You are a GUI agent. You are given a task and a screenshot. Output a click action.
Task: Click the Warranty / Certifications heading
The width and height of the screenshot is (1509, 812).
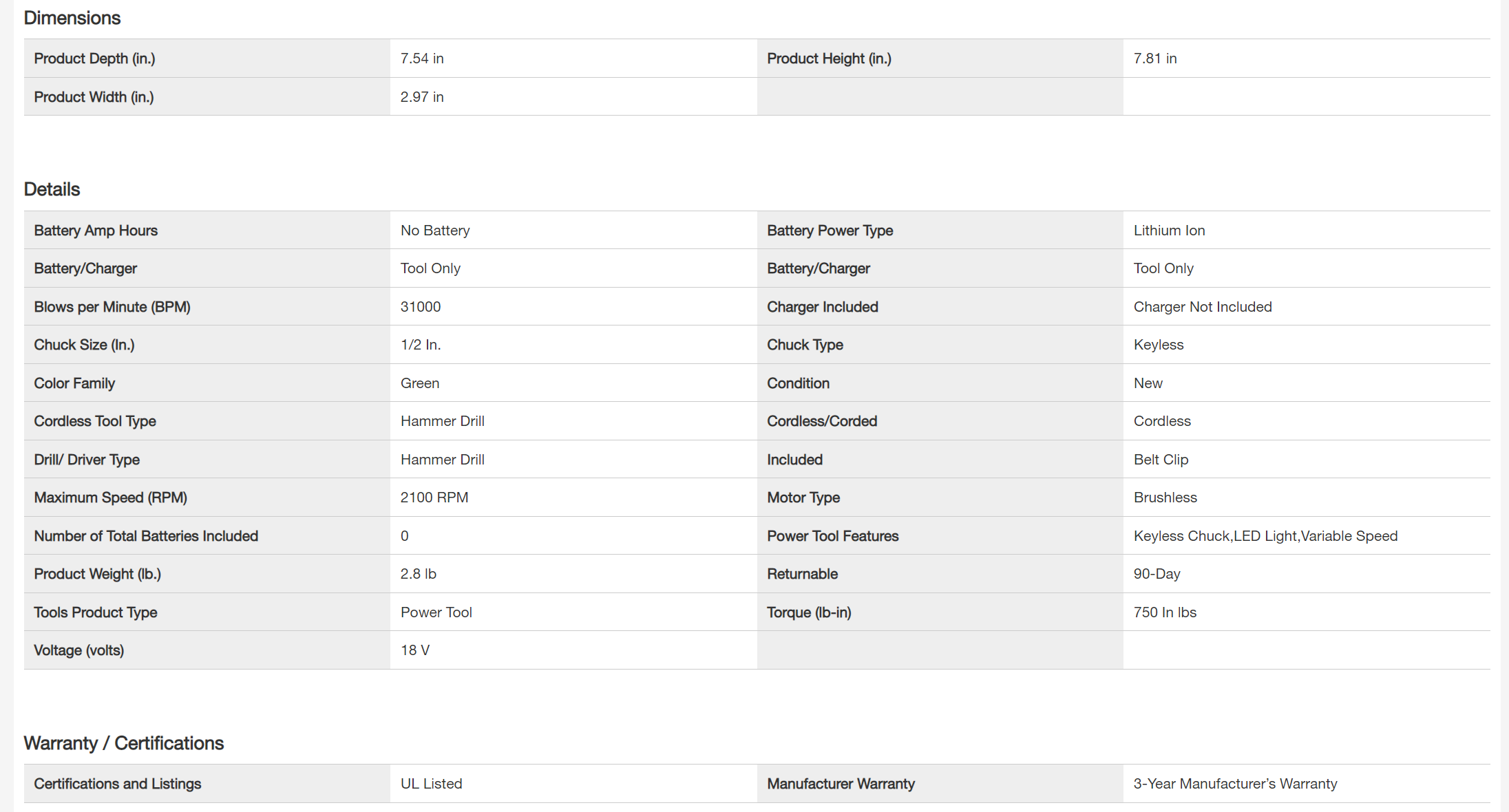(x=124, y=743)
